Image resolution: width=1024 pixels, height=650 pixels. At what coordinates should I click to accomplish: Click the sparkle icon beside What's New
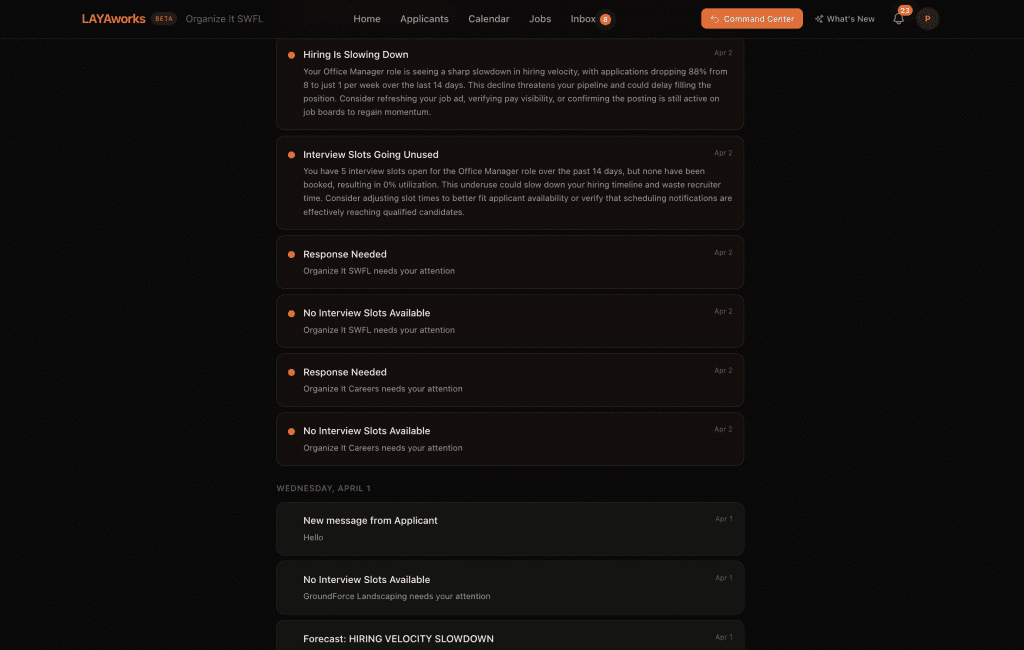(x=819, y=19)
